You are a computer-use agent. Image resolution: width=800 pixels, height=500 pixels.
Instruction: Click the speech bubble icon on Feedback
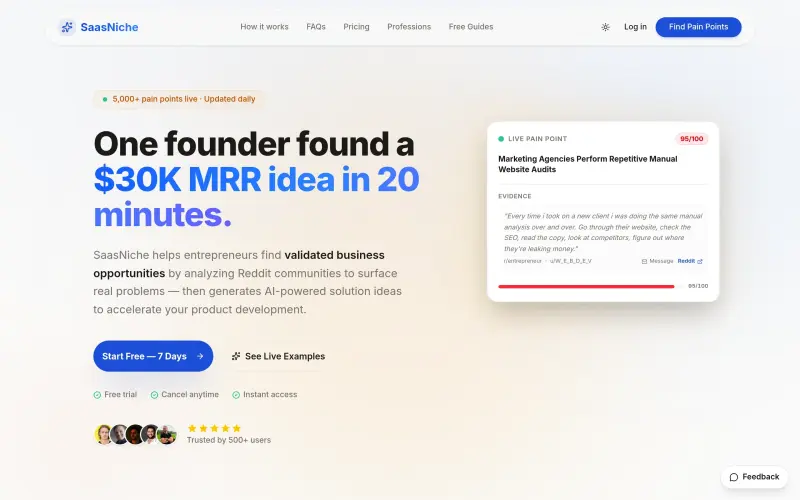[734, 477]
